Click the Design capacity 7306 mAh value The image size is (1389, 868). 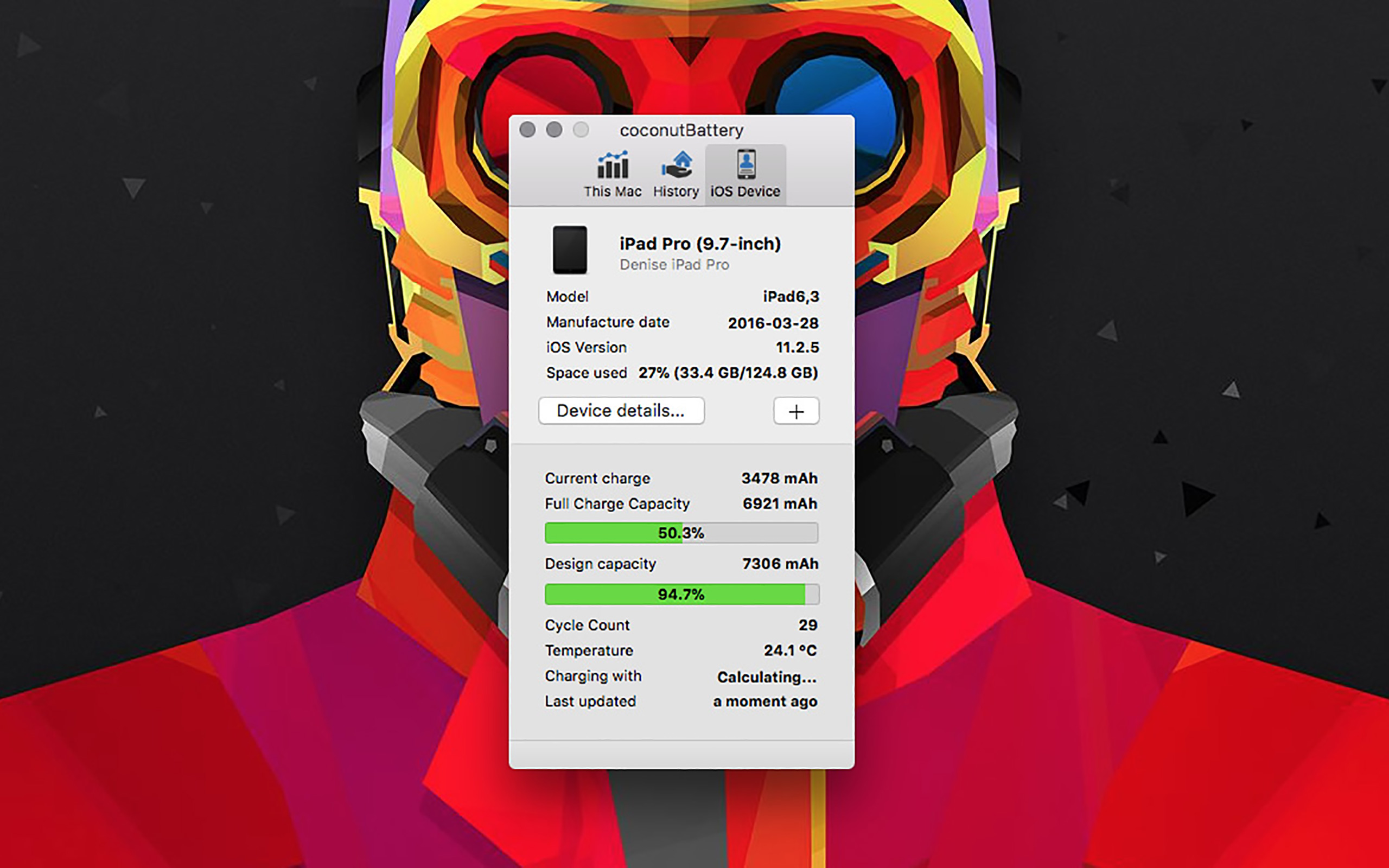click(780, 564)
